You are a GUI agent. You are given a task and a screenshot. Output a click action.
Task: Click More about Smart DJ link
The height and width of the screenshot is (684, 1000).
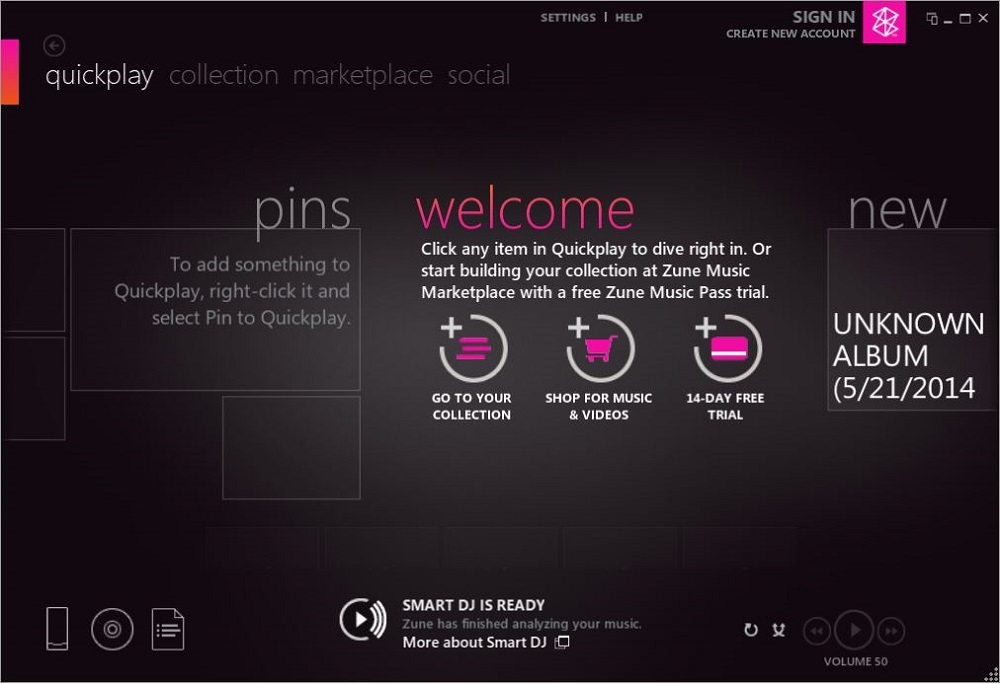tap(474, 642)
